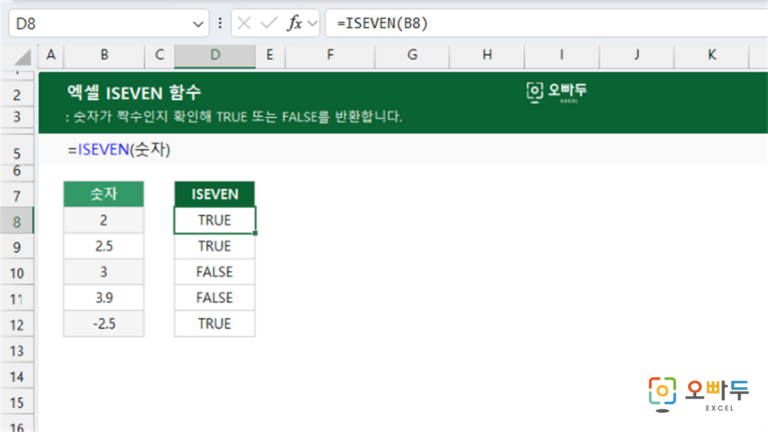Click the description text about TRUE 또는 FALSE
This screenshot has width=768, height=432.
pyautogui.click(x=234, y=117)
